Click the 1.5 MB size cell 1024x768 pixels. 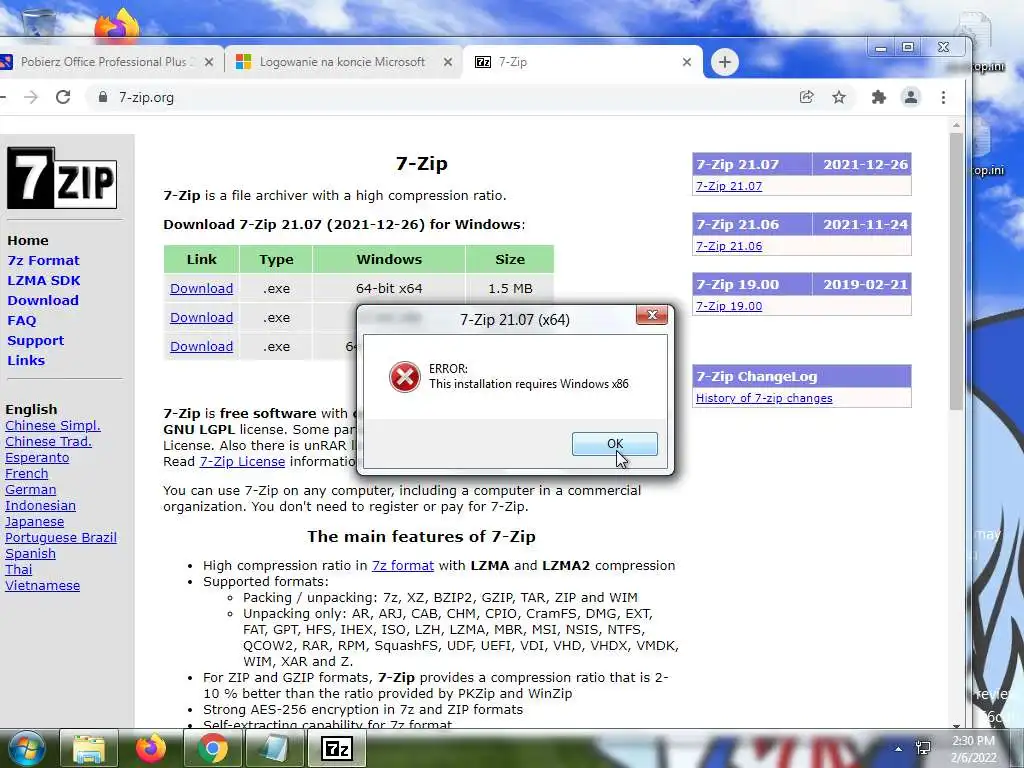coord(510,289)
